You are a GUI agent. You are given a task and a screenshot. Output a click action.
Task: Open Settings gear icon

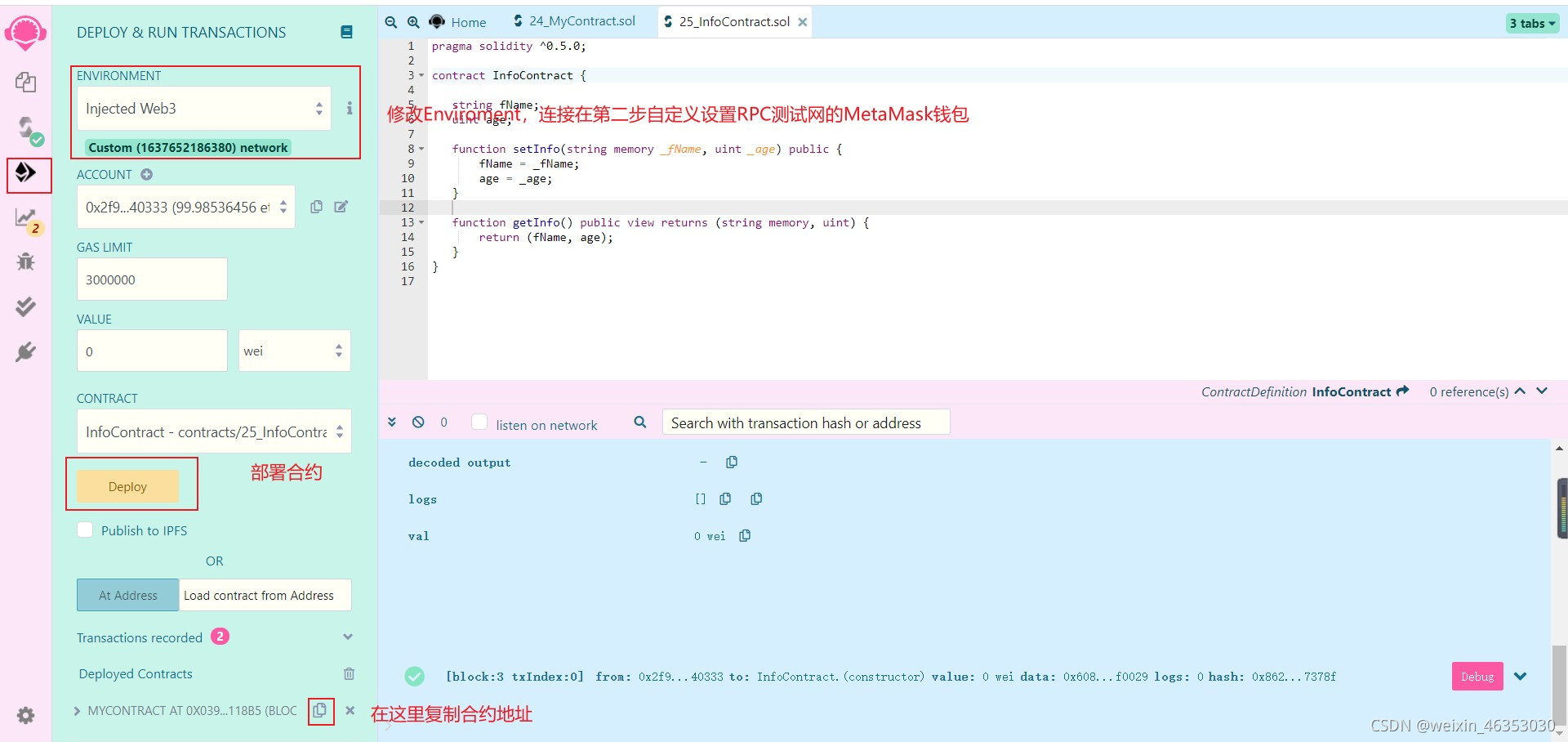point(25,716)
